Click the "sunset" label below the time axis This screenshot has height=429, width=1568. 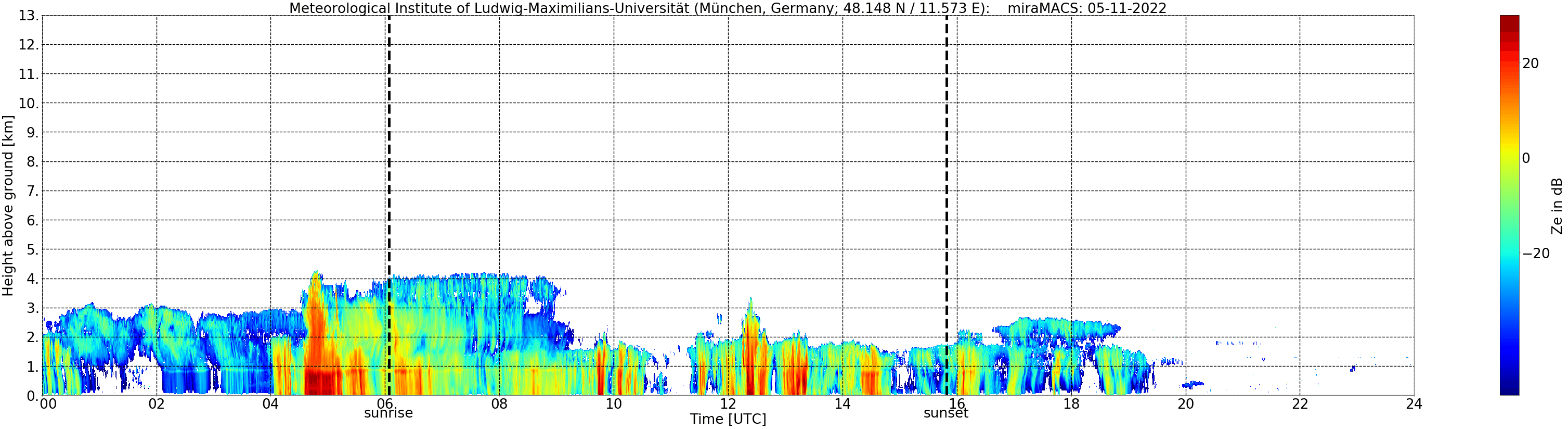point(946,413)
